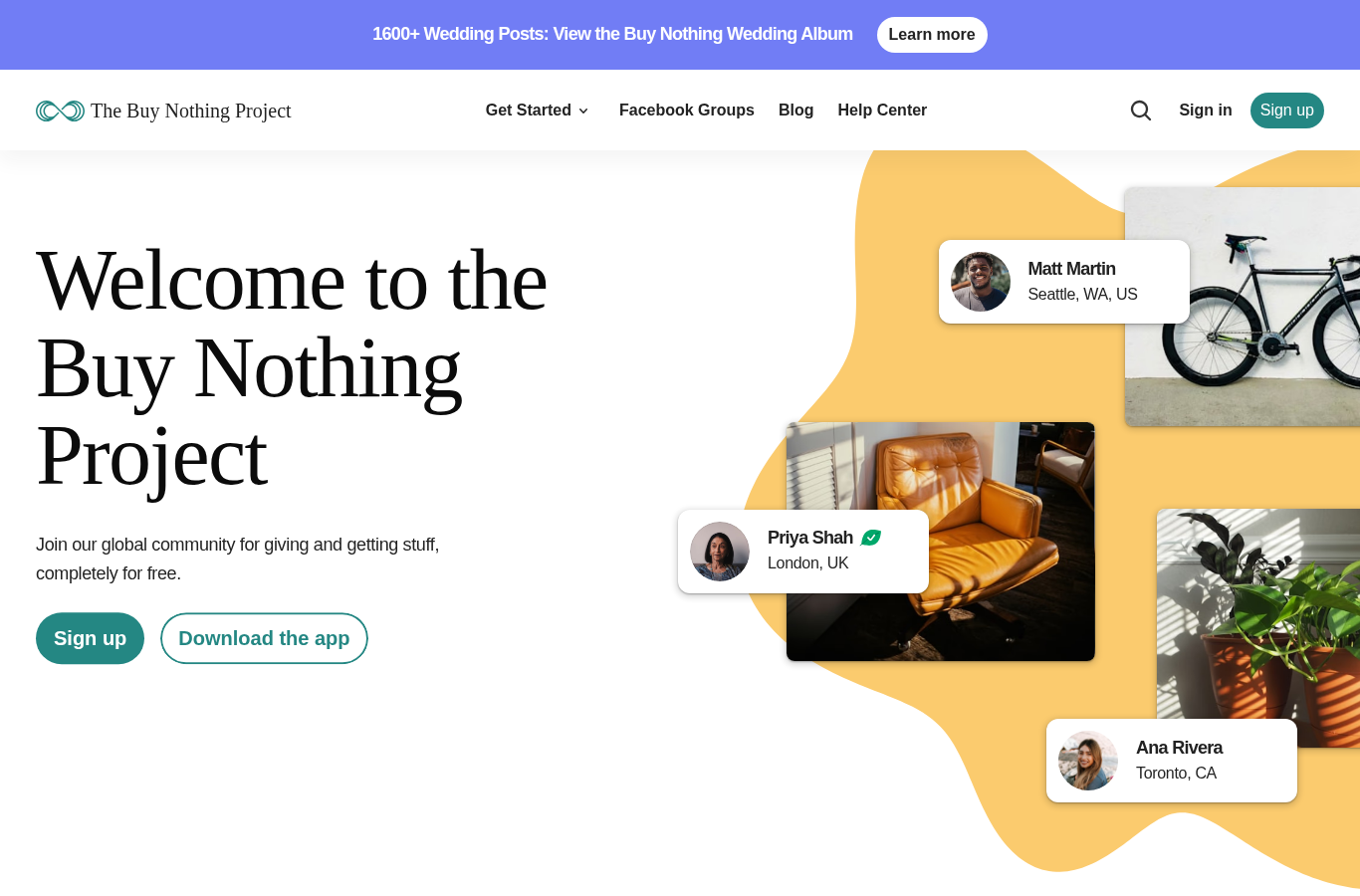Go to the Blog page
The width and height of the screenshot is (1360, 896).
tap(795, 111)
